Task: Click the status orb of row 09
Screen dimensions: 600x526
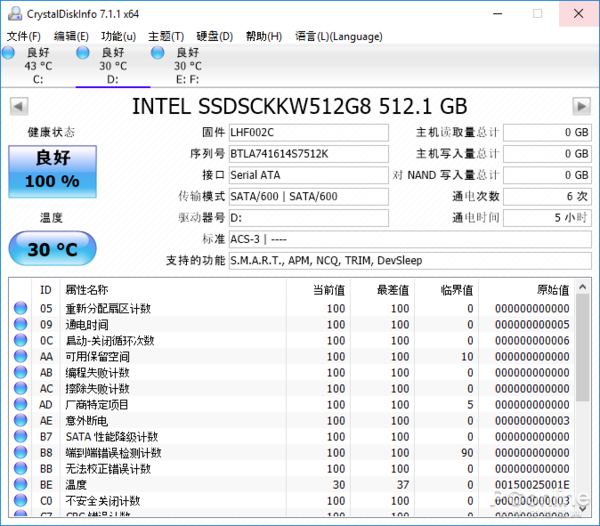Action: click(21, 324)
